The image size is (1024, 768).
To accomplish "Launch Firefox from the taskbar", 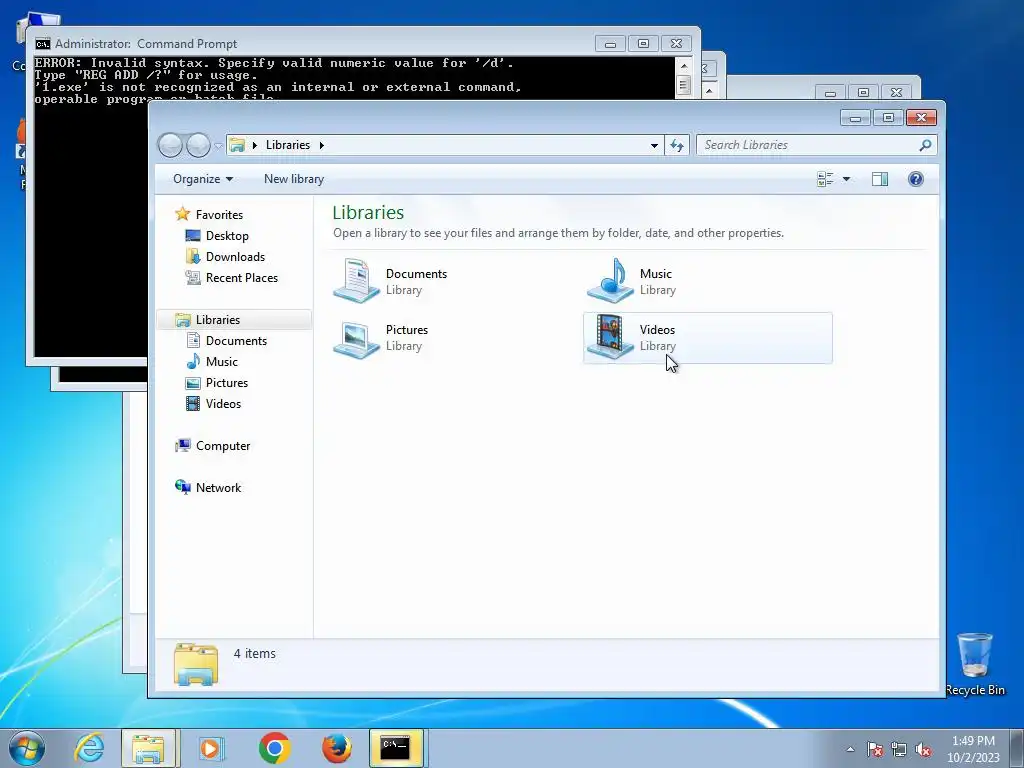I will pyautogui.click(x=337, y=748).
